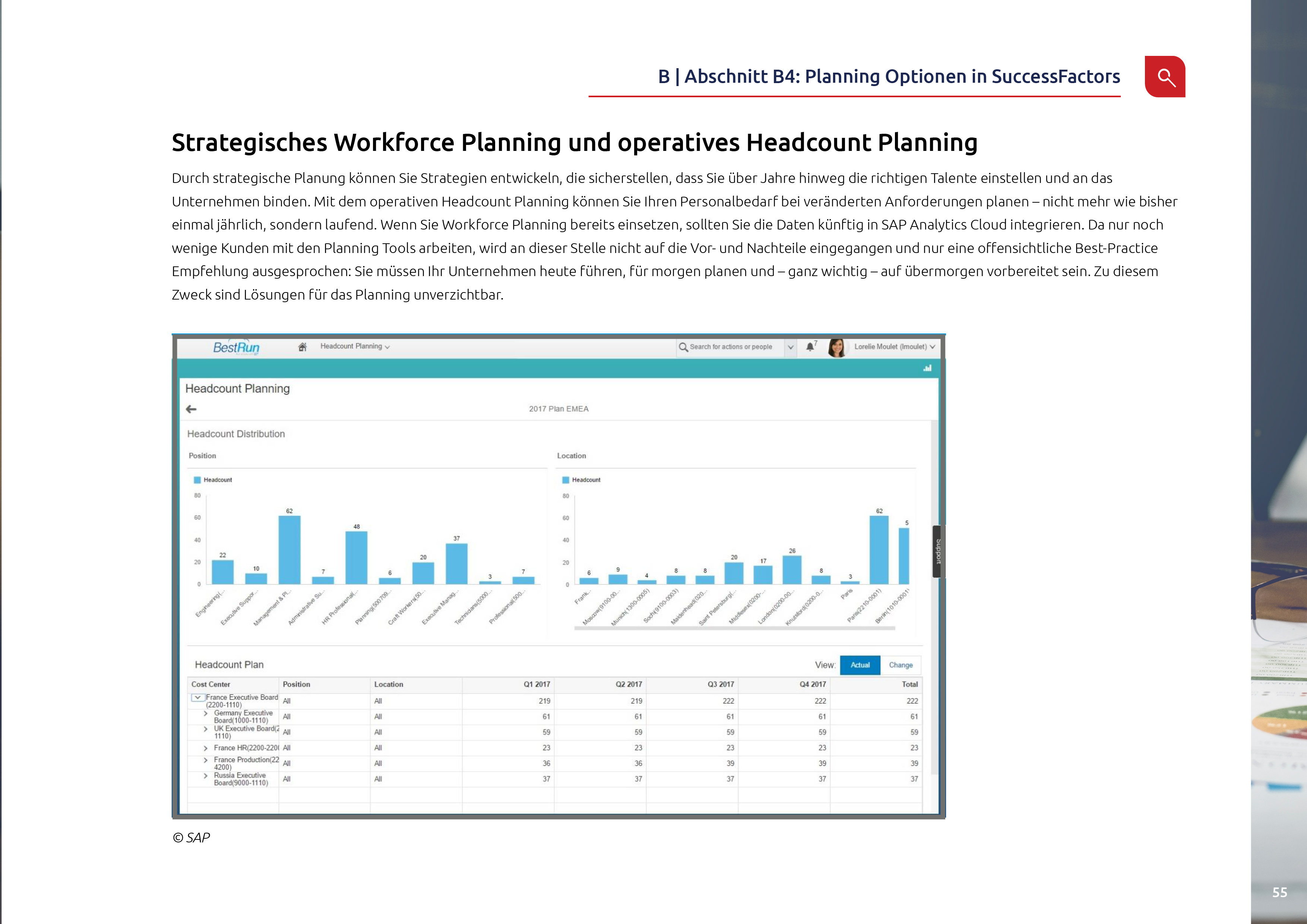Click the Location chart horizontal scrollbar
The width and height of the screenshot is (1307, 924).
pos(734,628)
